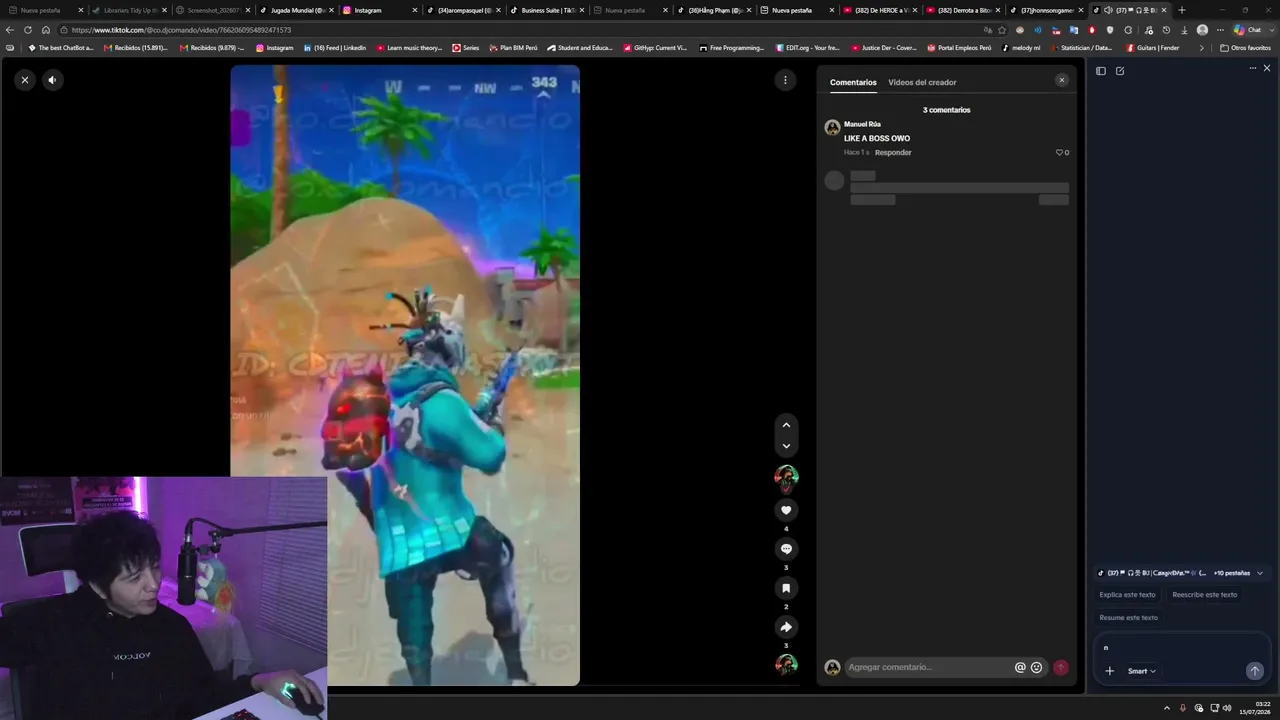Close the comments side panel

(1062, 80)
